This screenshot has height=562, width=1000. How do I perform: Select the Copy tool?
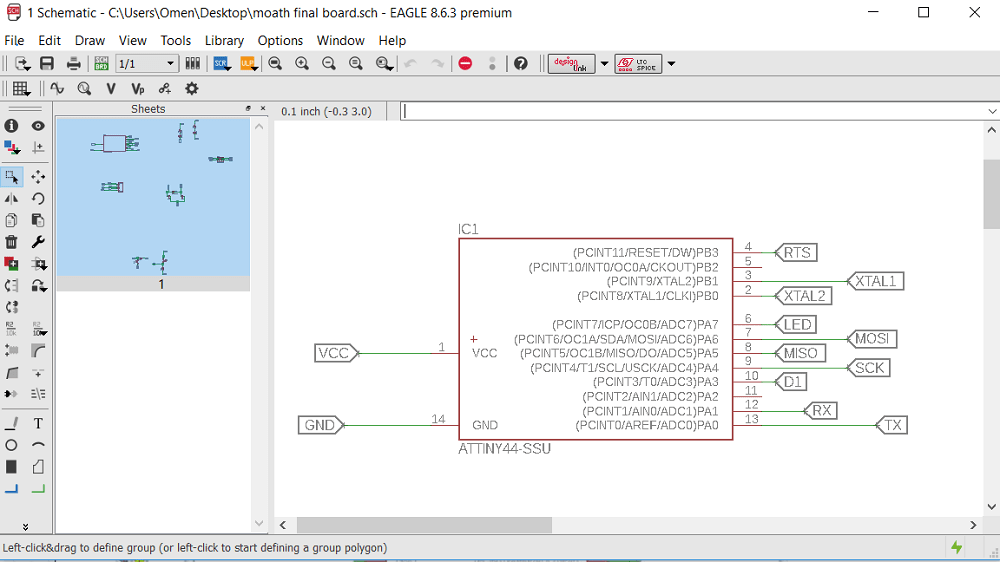[x=11, y=221]
